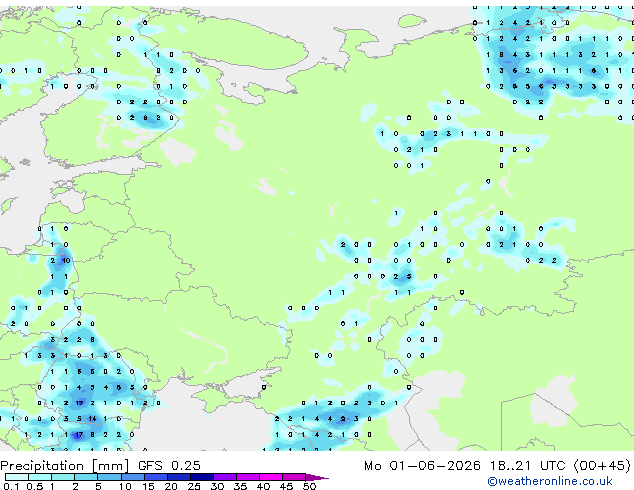Click the legend label '35'
Viewport: 634px width, 490px height.
tap(240, 486)
